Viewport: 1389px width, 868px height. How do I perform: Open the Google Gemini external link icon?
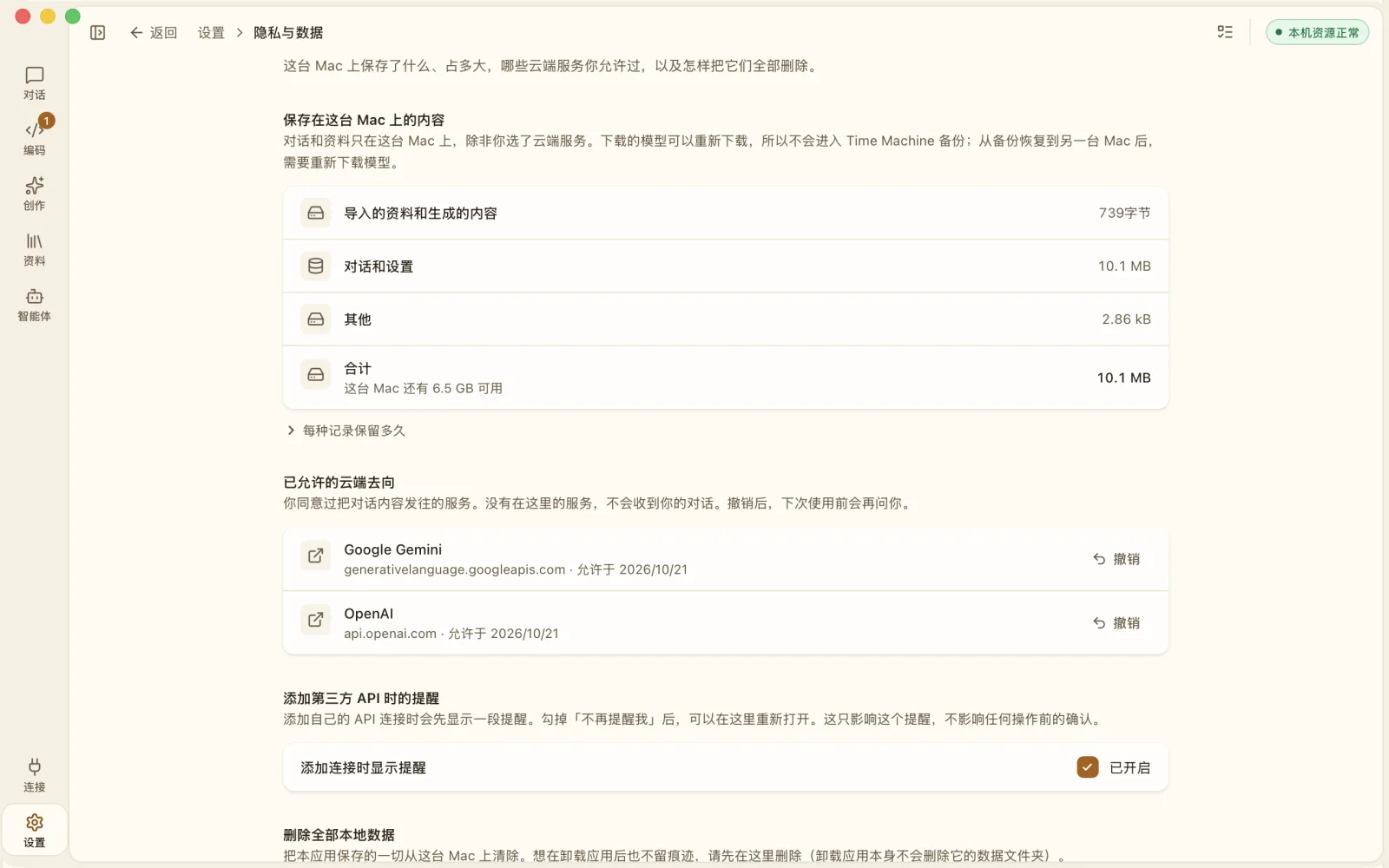click(316, 555)
